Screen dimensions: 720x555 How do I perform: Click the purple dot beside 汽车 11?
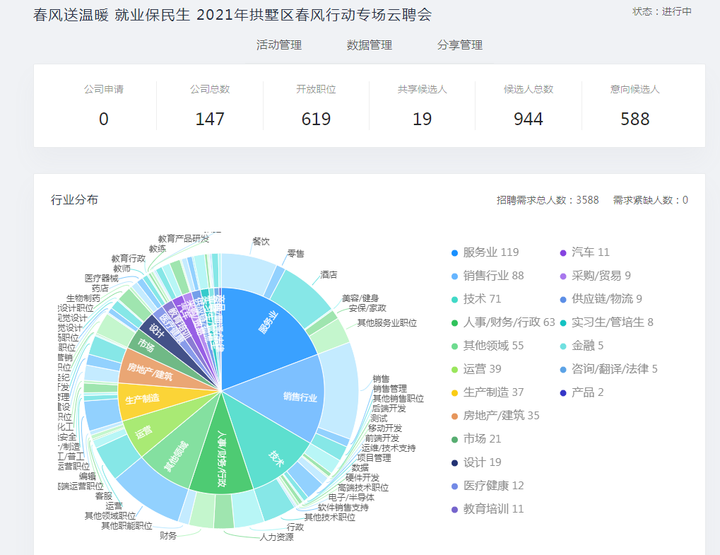click(563, 252)
